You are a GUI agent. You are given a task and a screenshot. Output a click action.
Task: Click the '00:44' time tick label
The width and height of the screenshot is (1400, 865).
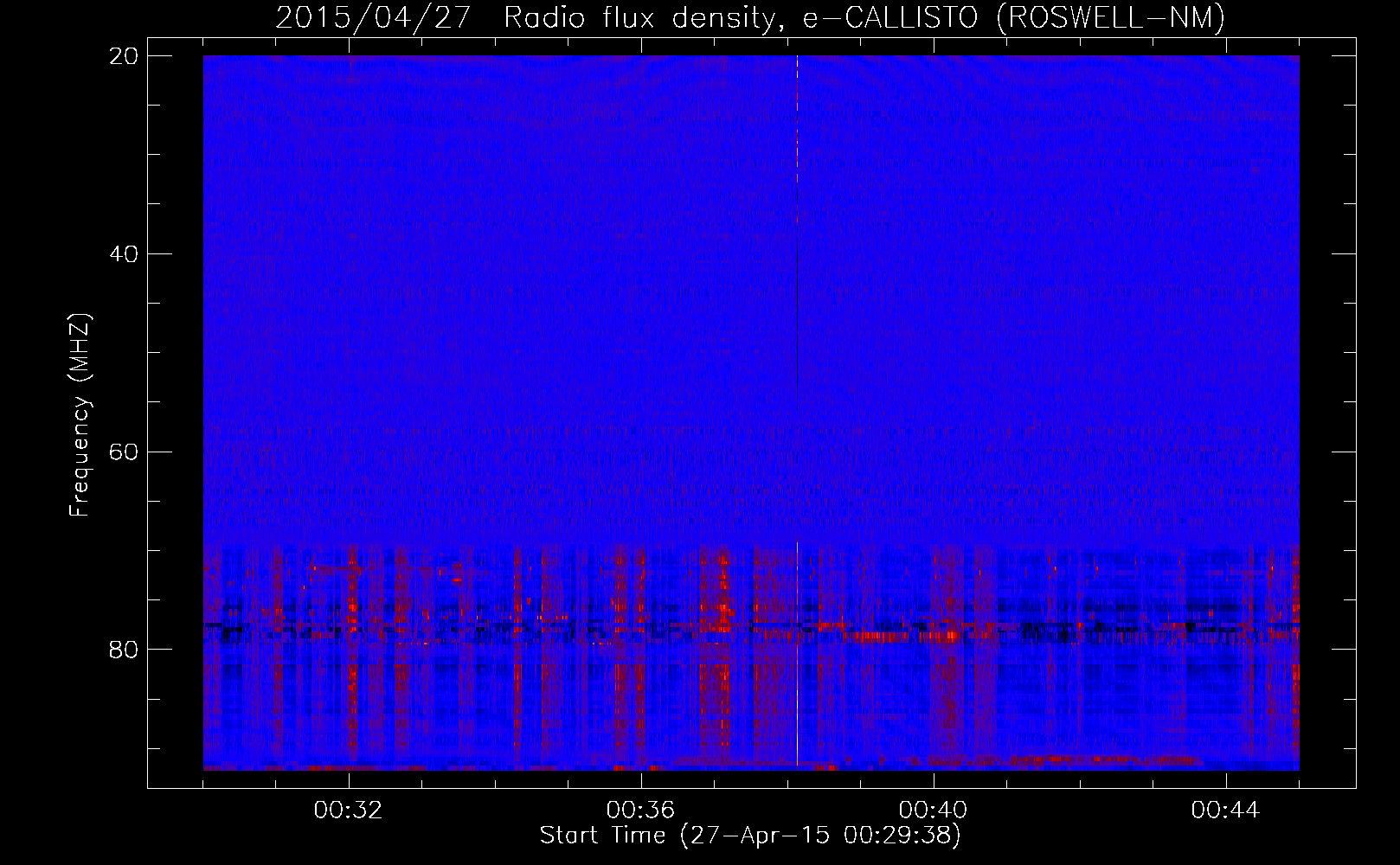click(1225, 811)
